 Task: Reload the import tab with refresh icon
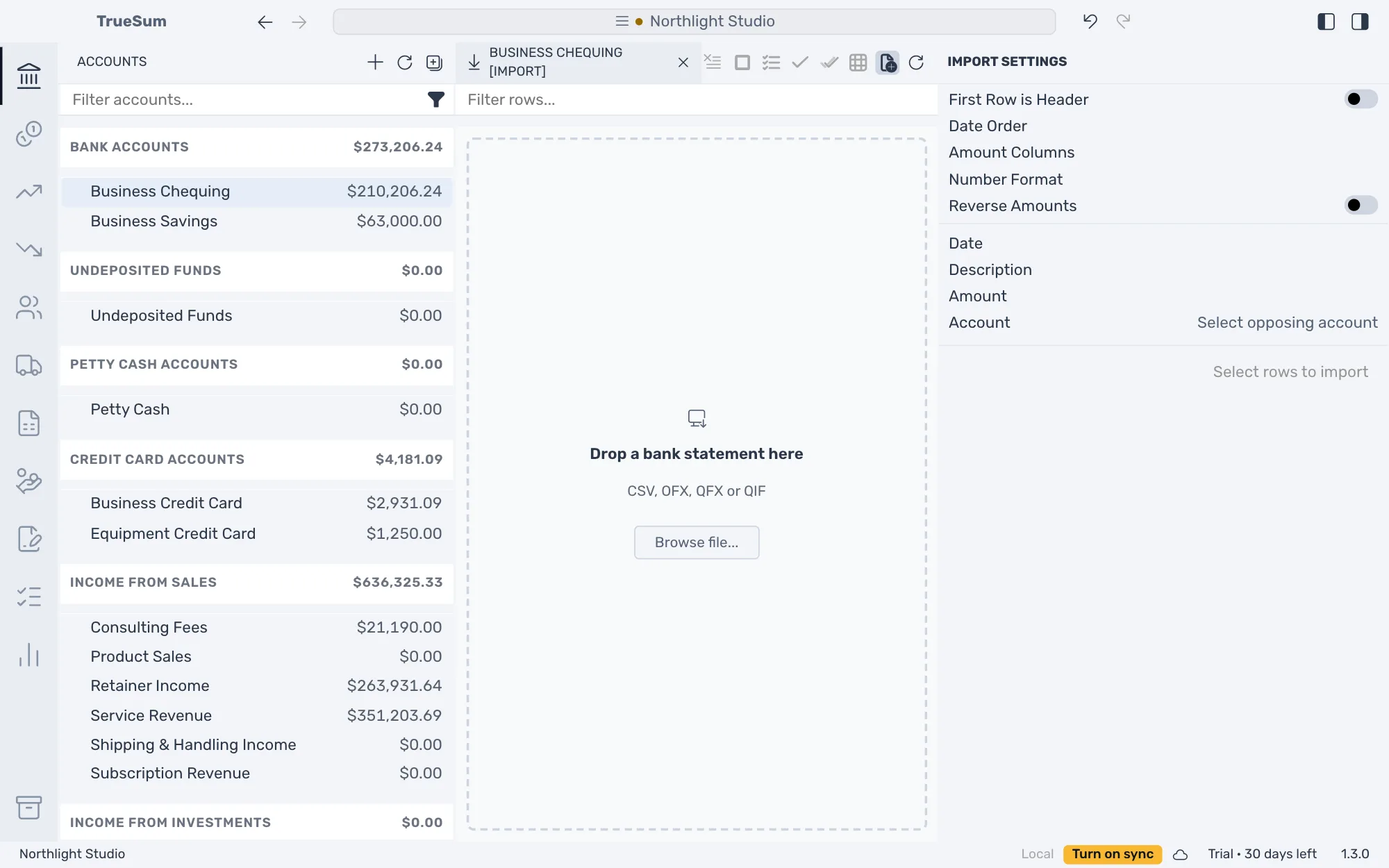[x=916, y=62]
